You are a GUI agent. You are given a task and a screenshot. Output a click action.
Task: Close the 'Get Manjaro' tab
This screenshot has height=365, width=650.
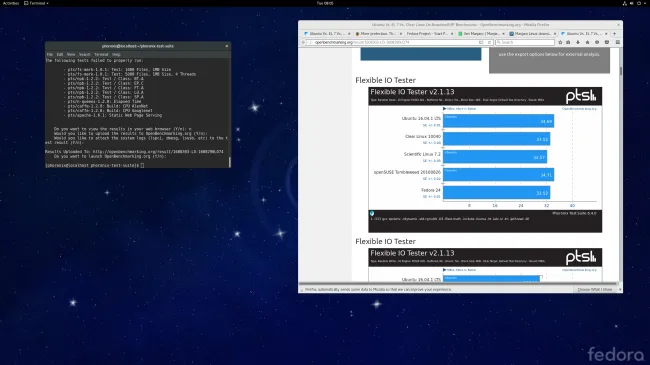point(503,34)
